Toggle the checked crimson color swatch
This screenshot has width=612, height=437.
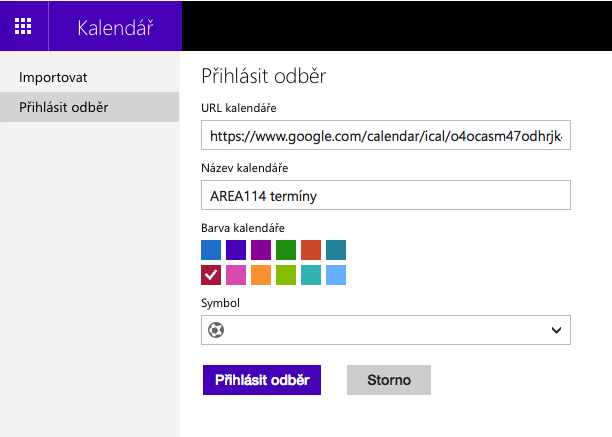tap(211, 275)
